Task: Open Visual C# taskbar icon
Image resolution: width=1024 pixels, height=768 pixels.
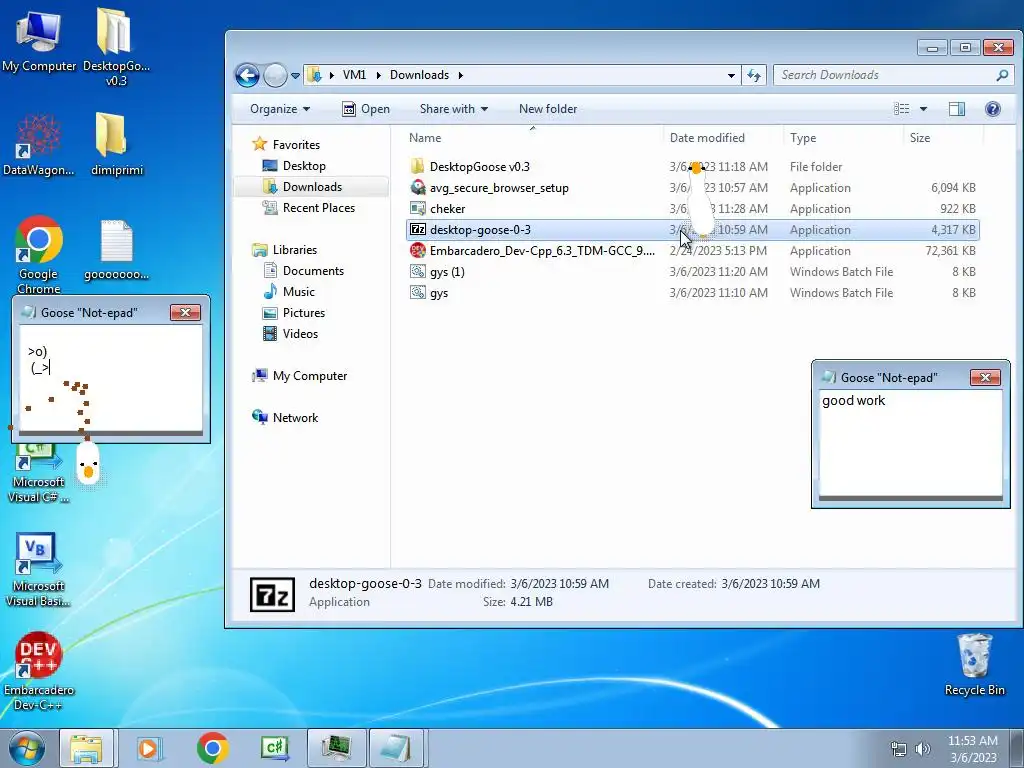Action: coord(274,748)
